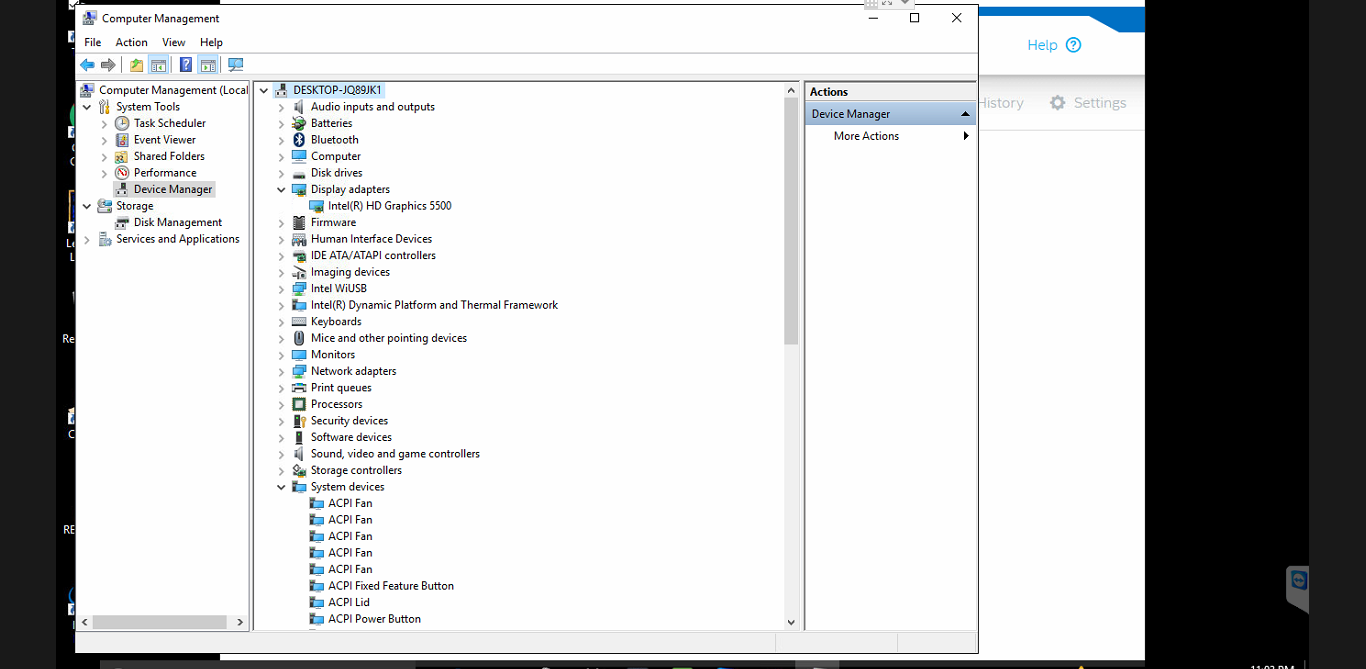Click the console tree horizontal scroll left arrow
Screen dimensions: 1366x669
pos(85,622)
